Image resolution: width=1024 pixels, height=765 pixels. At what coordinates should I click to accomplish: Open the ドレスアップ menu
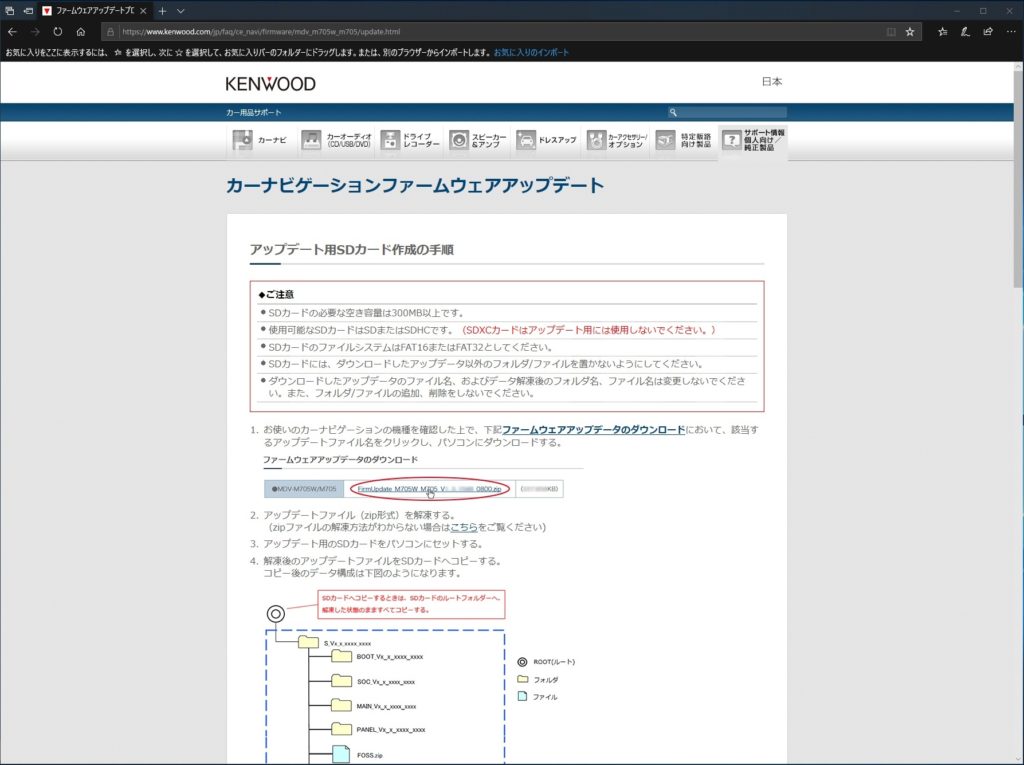[547, 140]
